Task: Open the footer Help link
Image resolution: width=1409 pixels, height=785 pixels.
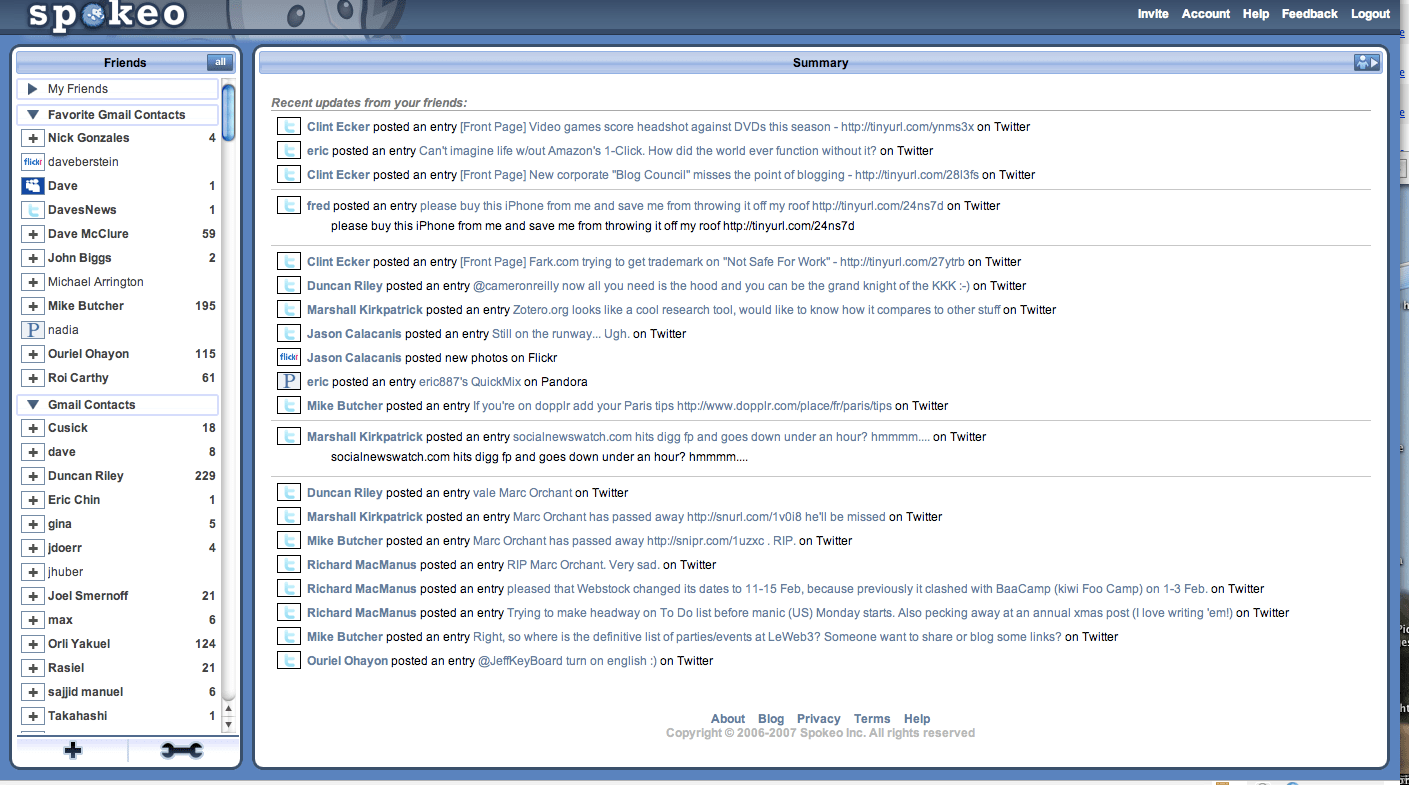Action: 917,719
